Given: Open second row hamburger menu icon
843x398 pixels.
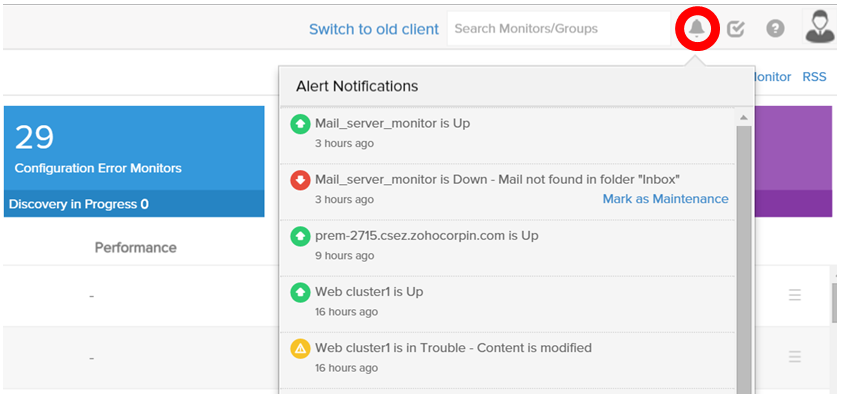Looking at the screenshot, I should click(x=795, y=357).
